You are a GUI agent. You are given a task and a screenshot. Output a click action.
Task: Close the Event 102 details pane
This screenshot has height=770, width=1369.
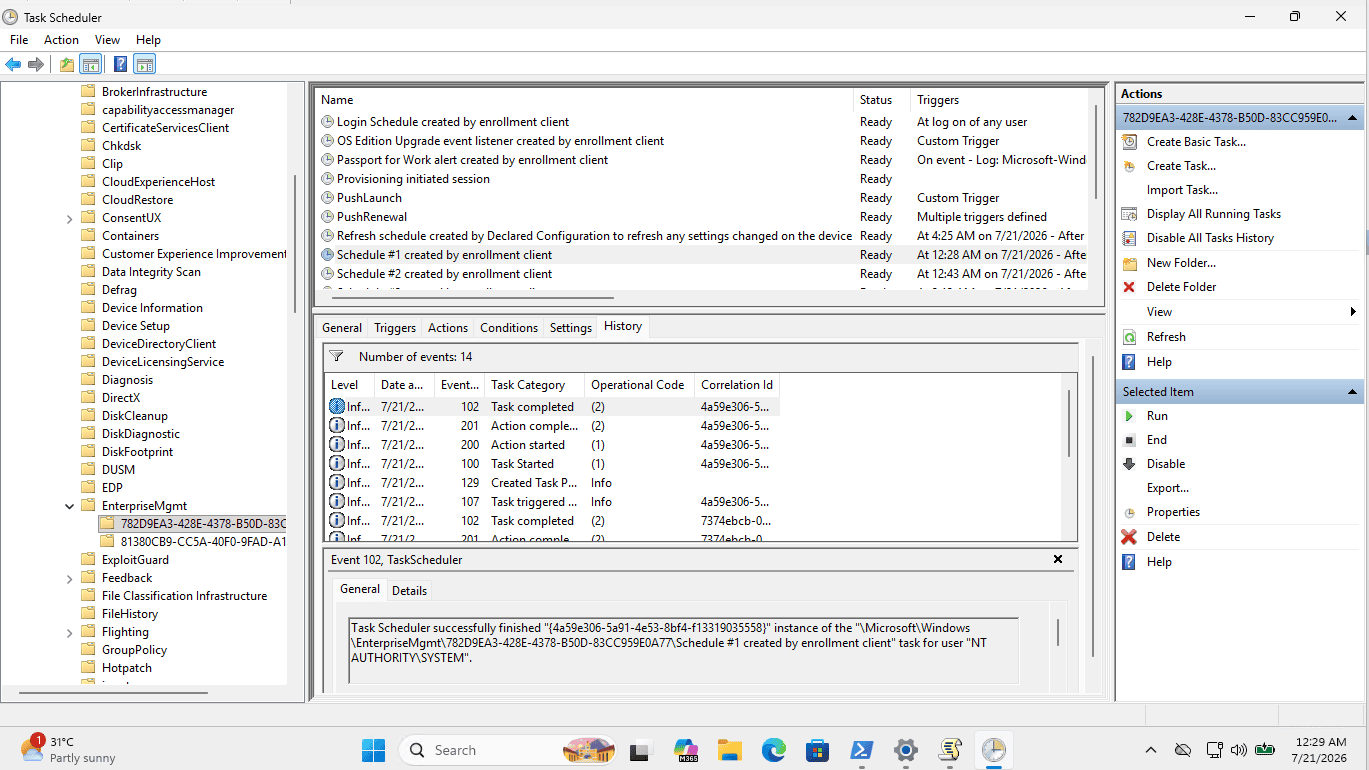pos(1058,559)
